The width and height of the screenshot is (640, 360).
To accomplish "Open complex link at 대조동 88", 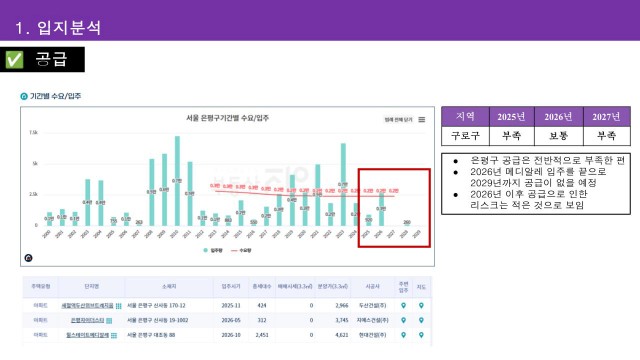I will [x=87, y=335].
